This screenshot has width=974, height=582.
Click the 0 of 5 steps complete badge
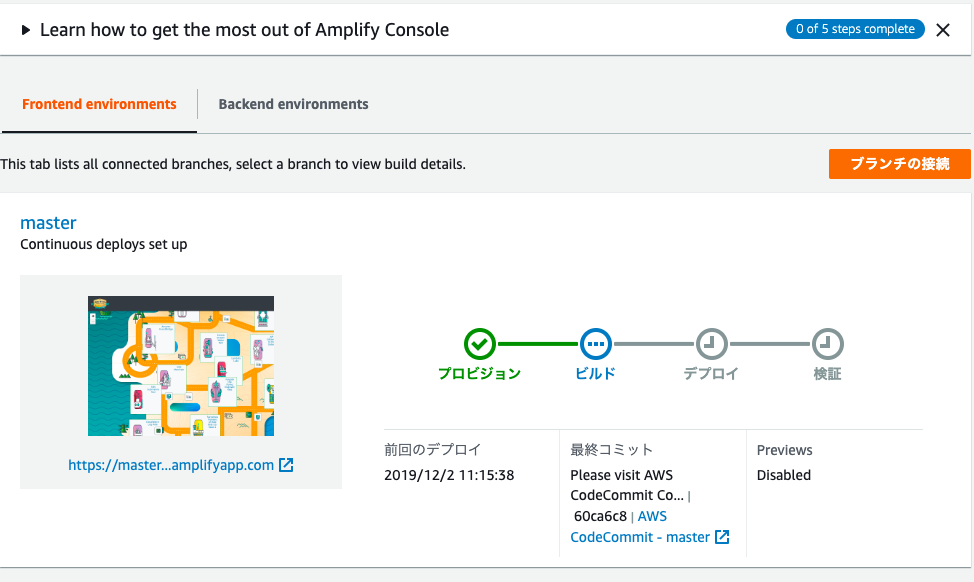pyautogui.click(x=855, y=29)
